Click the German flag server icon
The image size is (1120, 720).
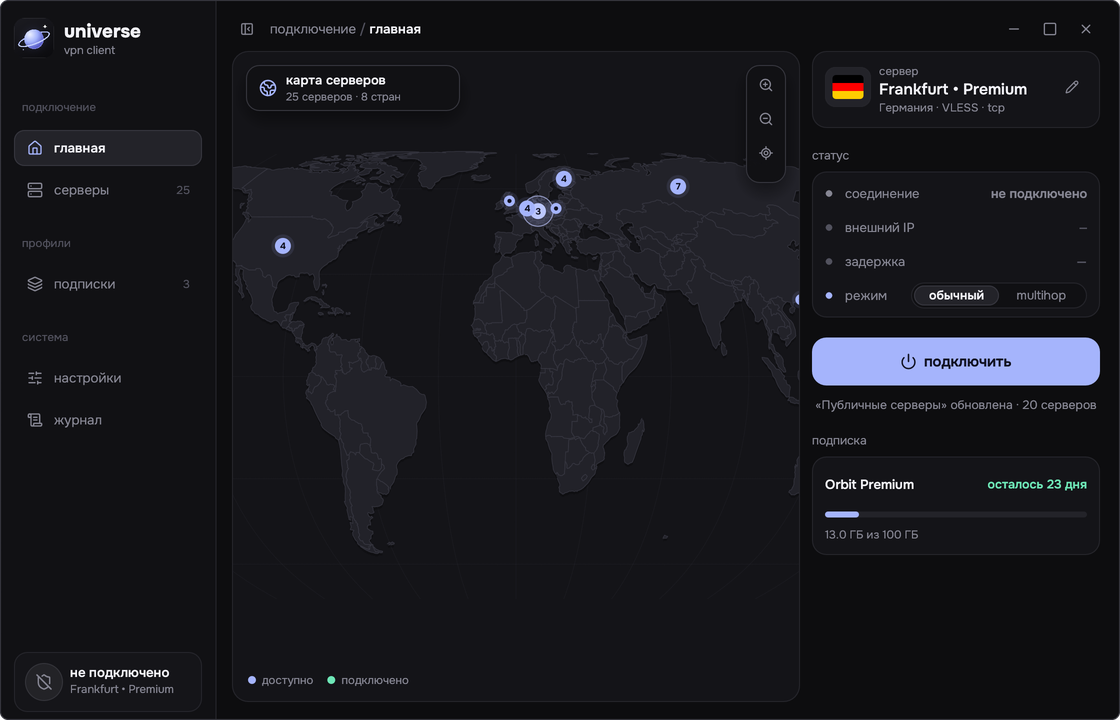pyautogui.click(x=848, y=87)
